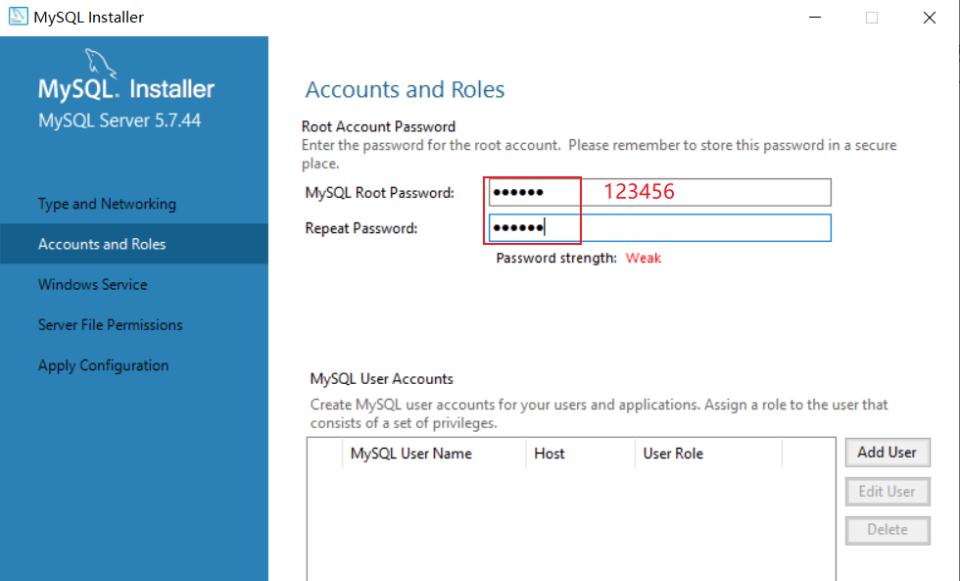
Task: Click the Weak password strength text
Action: pos(643,258)
